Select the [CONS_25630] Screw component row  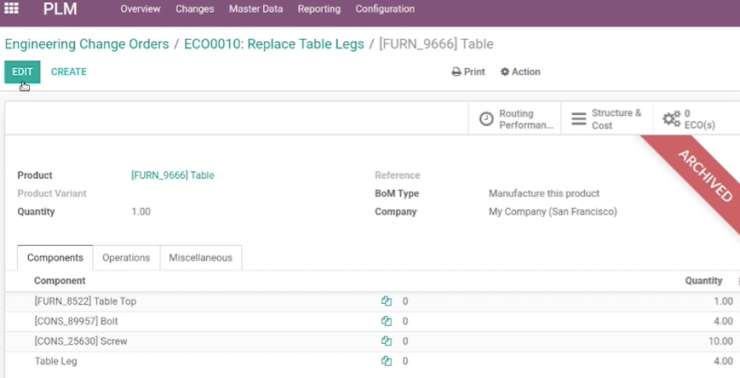coord(370,341)
